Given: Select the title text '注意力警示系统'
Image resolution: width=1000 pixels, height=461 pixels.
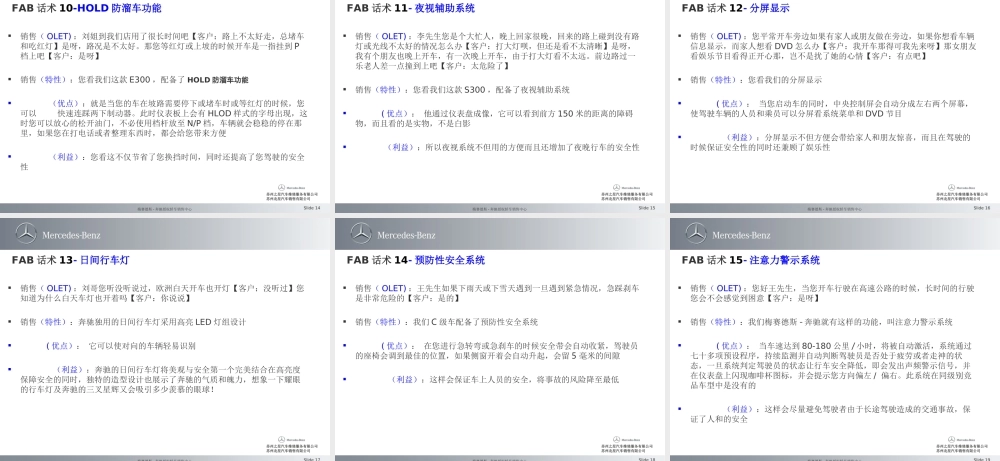Looking at the screenshot, I should [784, 260].
